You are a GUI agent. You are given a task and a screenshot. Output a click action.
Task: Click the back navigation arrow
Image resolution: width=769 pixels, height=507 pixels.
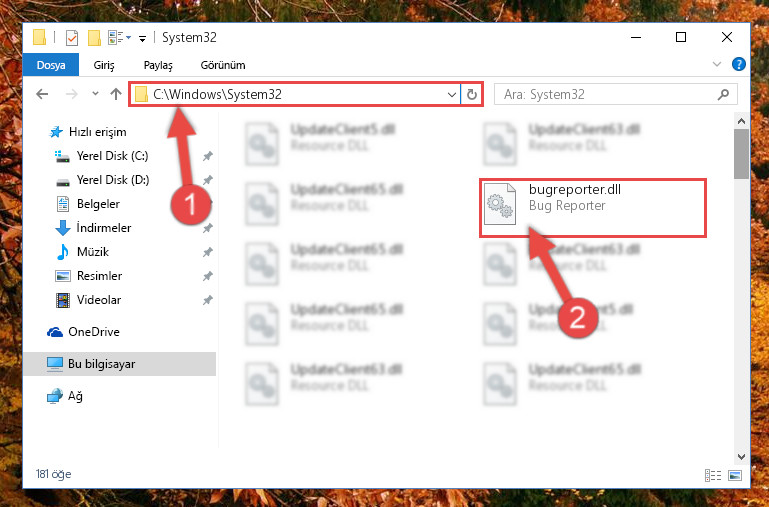coord(42,94)
